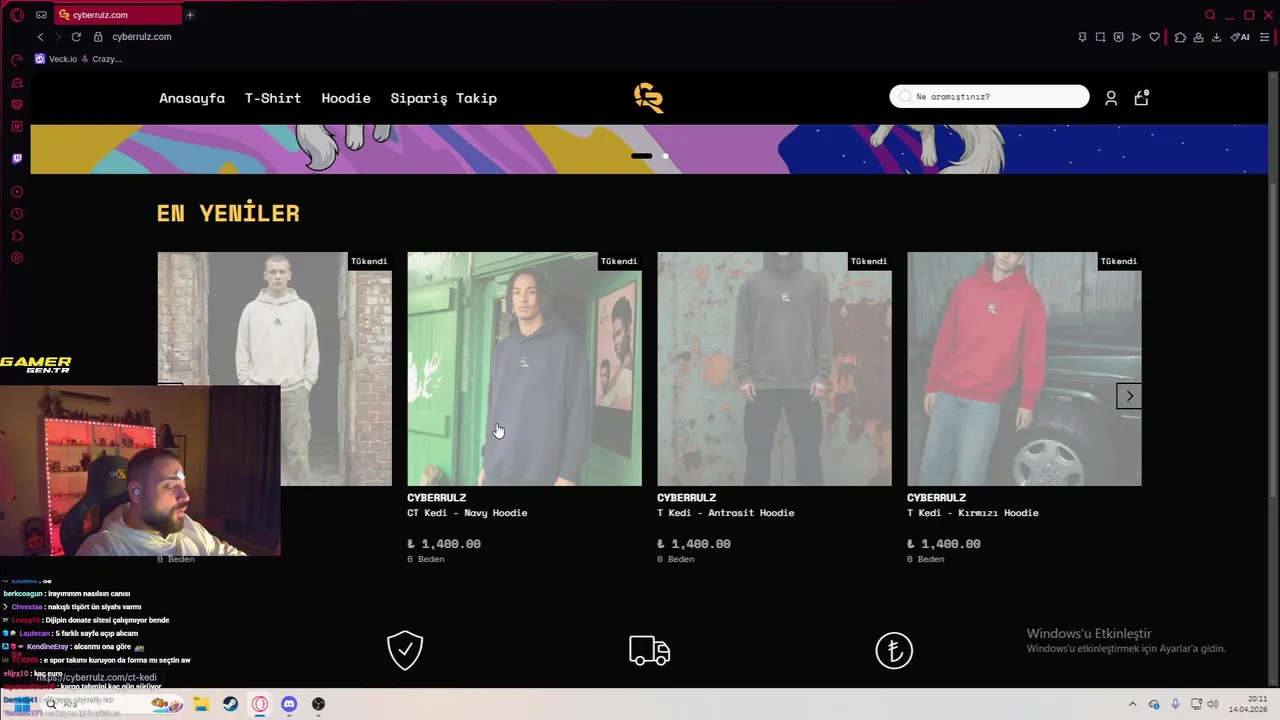
Task: Bookmark this page with heart icon
Action: click(1154, 37)
